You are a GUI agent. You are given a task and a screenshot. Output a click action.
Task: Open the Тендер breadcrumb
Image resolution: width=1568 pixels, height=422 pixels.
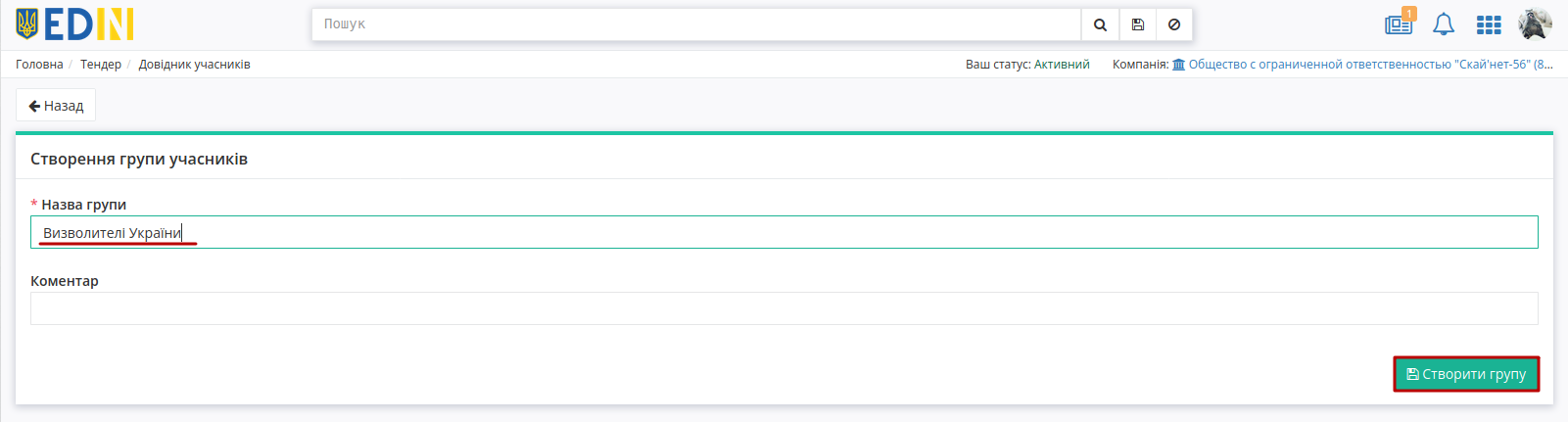point(101,65)
